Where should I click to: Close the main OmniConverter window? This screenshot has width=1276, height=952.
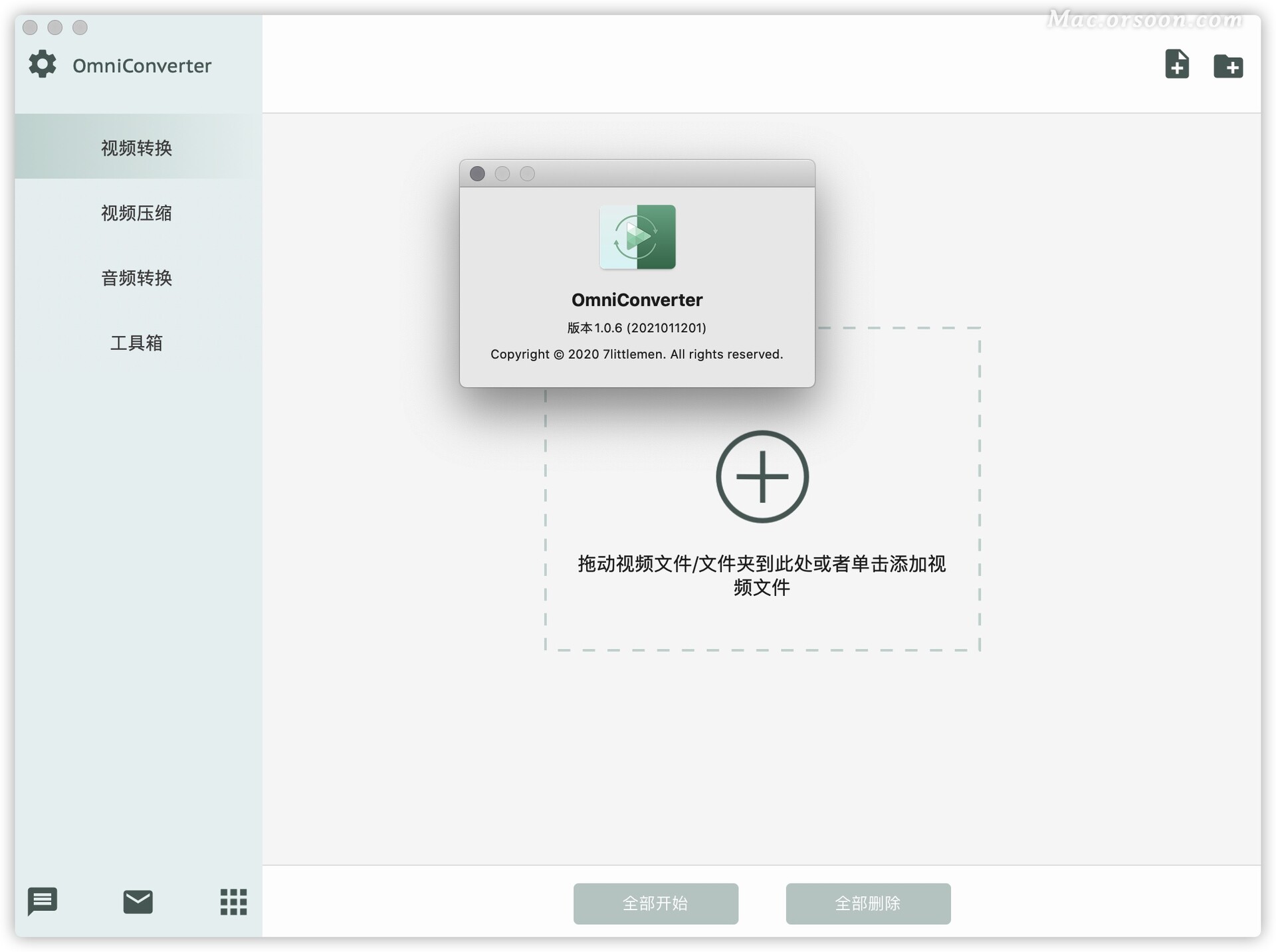coord(30,27)
